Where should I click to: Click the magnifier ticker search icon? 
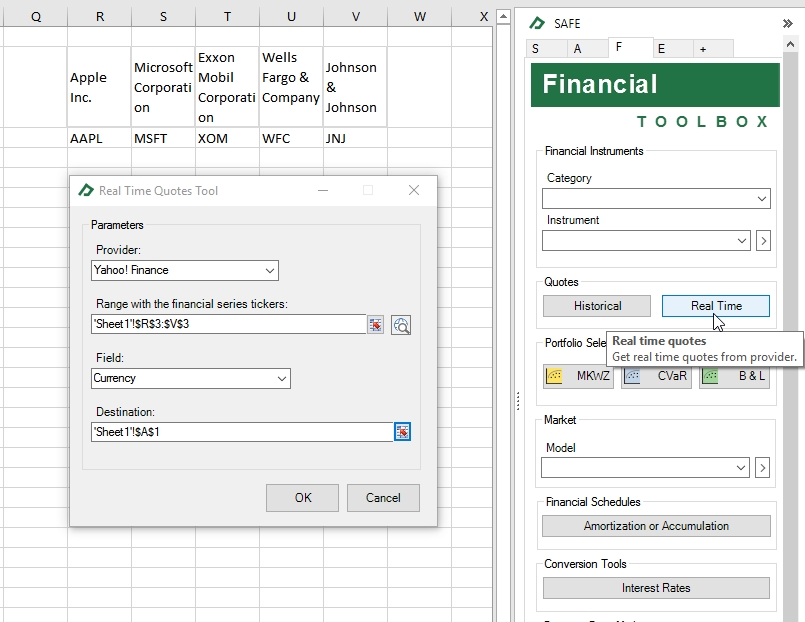tap(401, 324)
